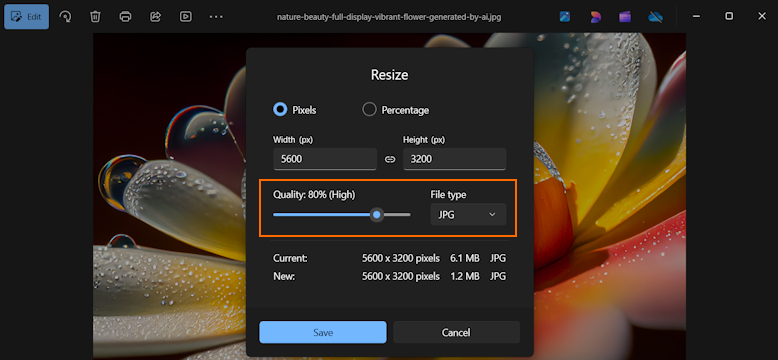The width and height of the screenshot is (778, 360).
Task: Toggle the aspect ratio link icon
Action: point(390,159)
